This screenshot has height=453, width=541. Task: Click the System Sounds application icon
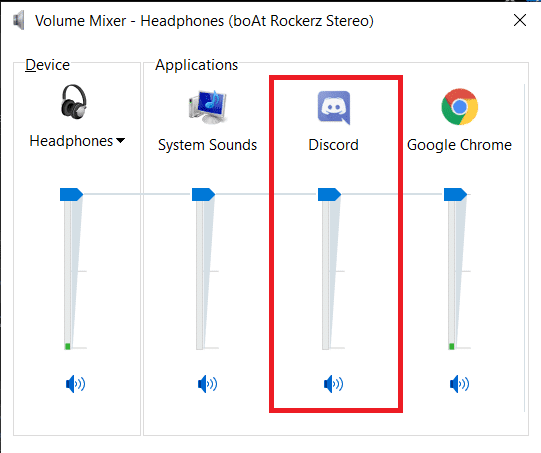coord(207,107)
